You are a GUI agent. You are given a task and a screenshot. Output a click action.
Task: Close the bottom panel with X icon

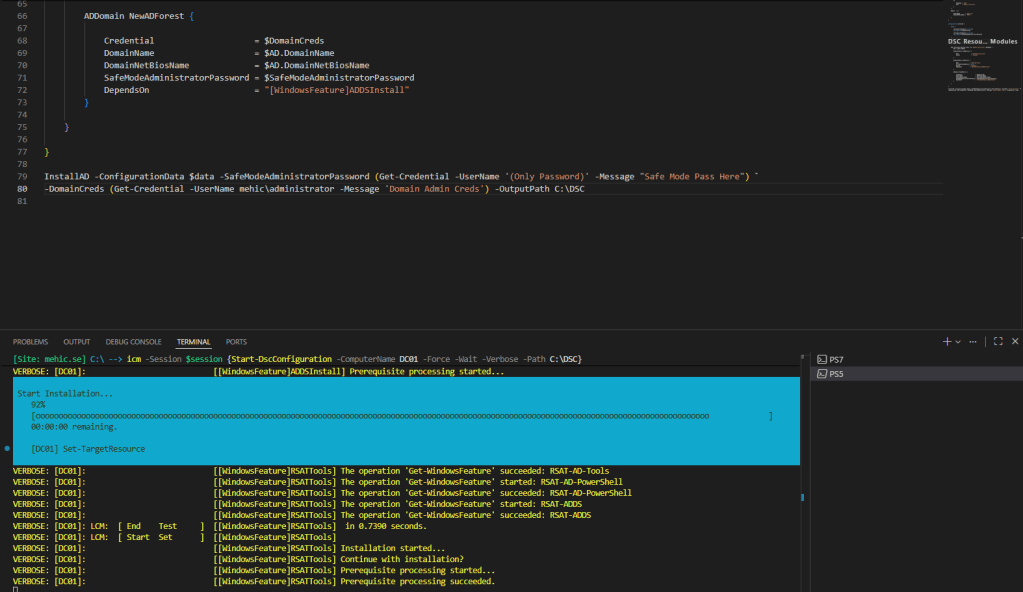[x=1014, y=341]
